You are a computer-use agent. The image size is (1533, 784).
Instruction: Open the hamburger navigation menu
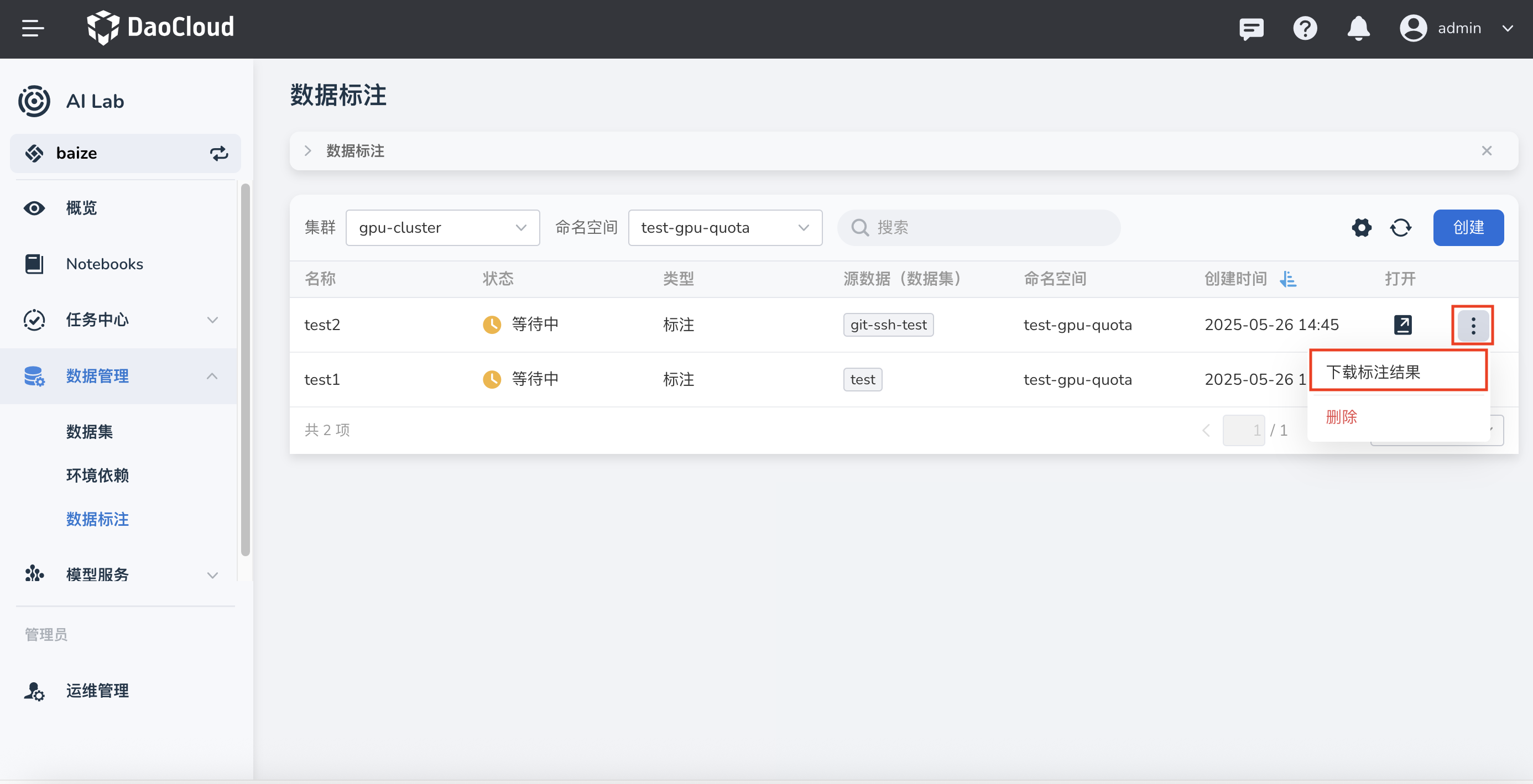[33, 28]
